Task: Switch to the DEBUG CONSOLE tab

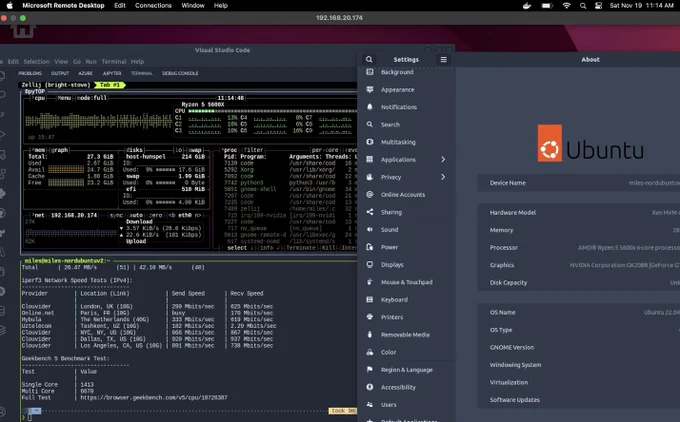Action: click(180, 73)
